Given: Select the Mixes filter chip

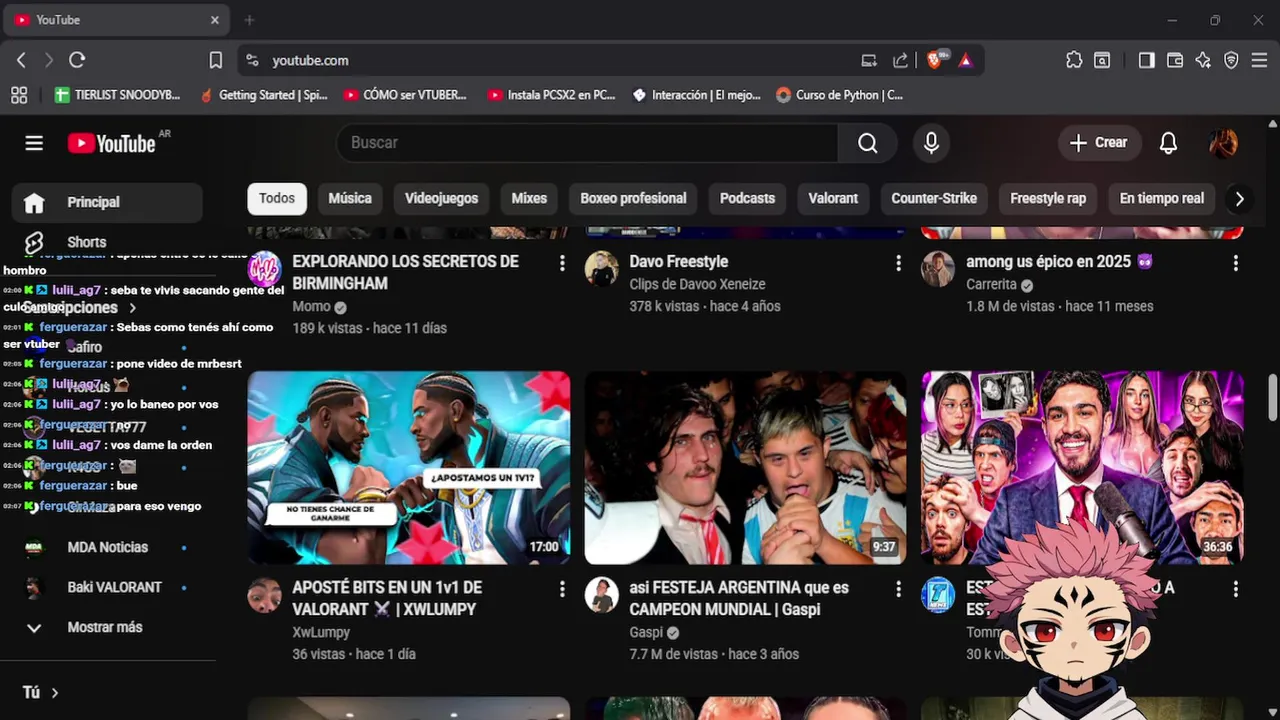Looking at the screenshot, I should [529, 198].
